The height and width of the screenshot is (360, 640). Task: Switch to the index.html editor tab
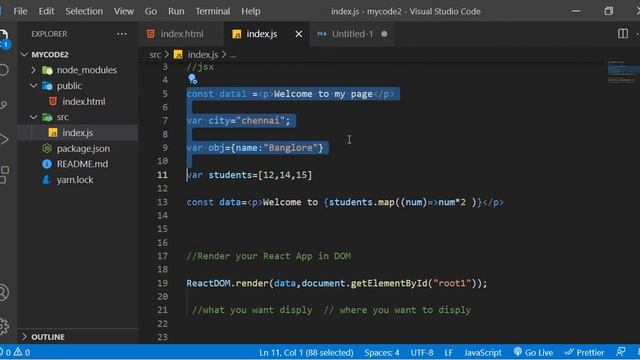pos(181,34)
